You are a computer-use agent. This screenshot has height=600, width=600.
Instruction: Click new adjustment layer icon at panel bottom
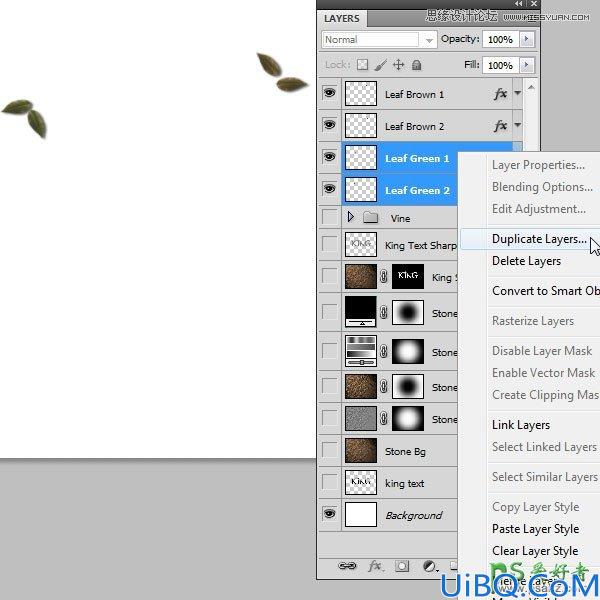click(x=430, y=566)
